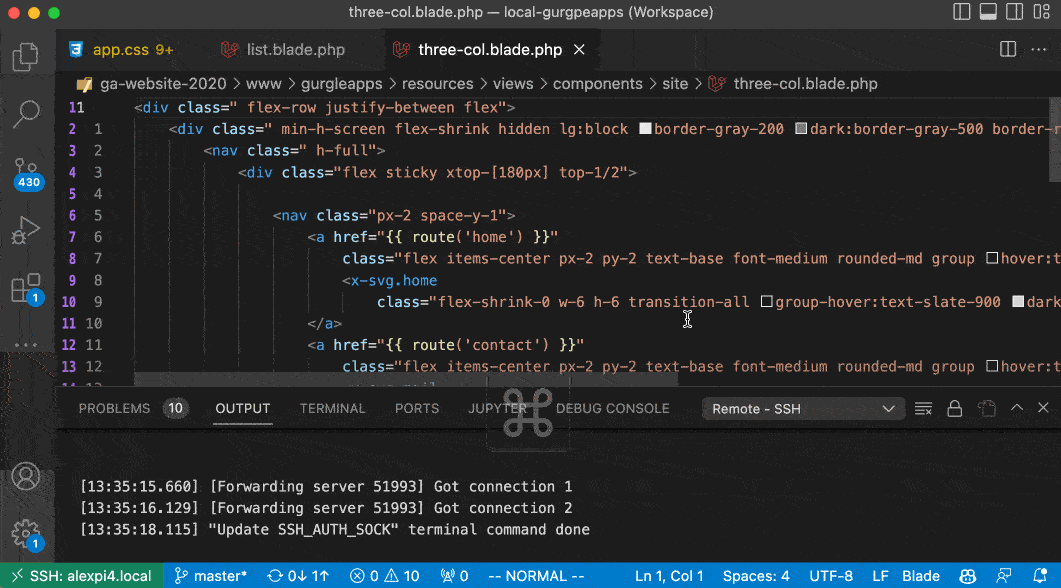The height and width of the screenshot is (588, 1061).
Task: Click Ln 1, Col 1 to go to line
Action: tap(670, 575)
